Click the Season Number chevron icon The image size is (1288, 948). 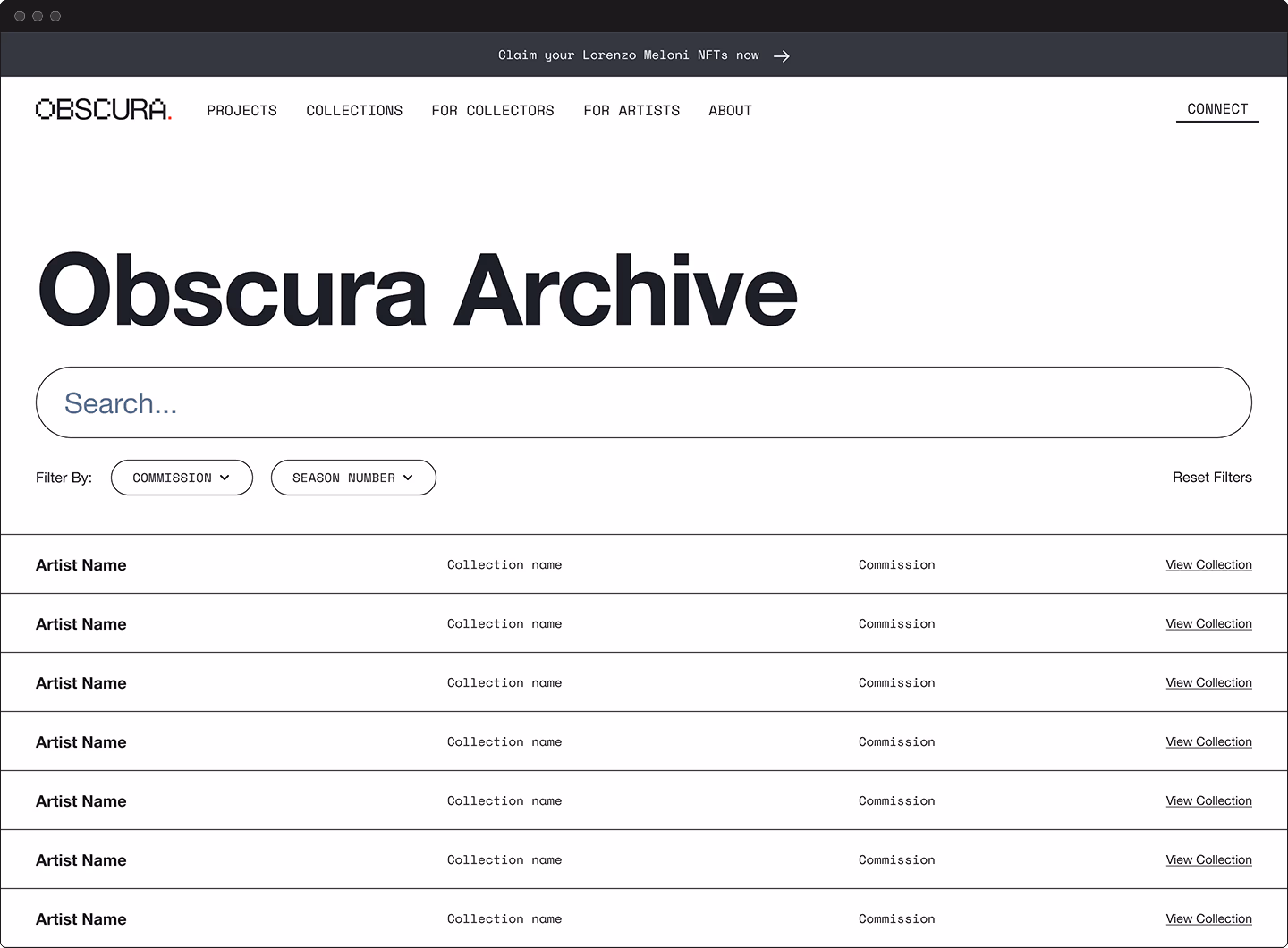[x=408, y=478]
